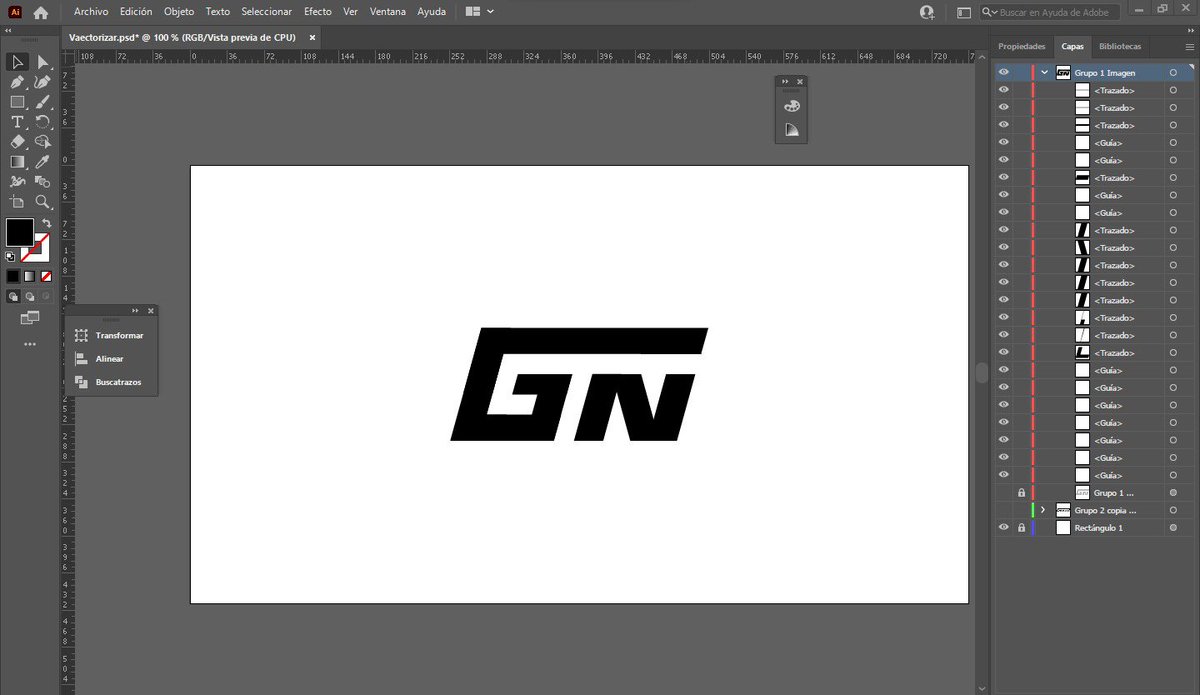
Task: Select the Rotate tool
Action: point(43,122)
